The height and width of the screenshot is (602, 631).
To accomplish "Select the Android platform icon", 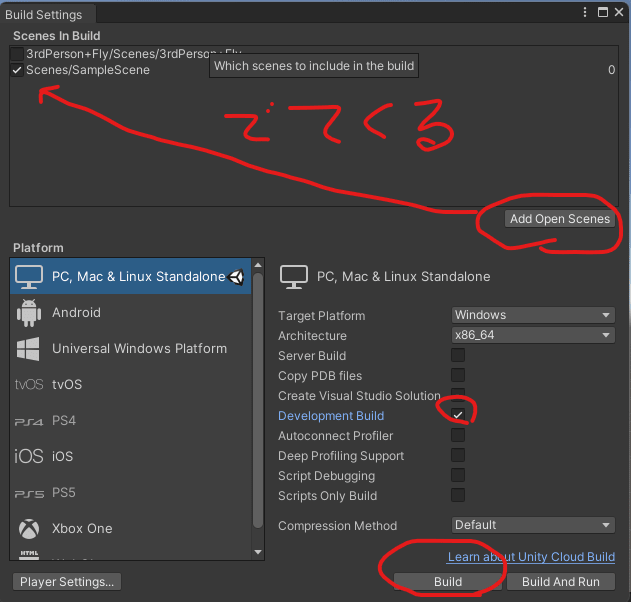I will pyautogui.click(x=29, y=313).
